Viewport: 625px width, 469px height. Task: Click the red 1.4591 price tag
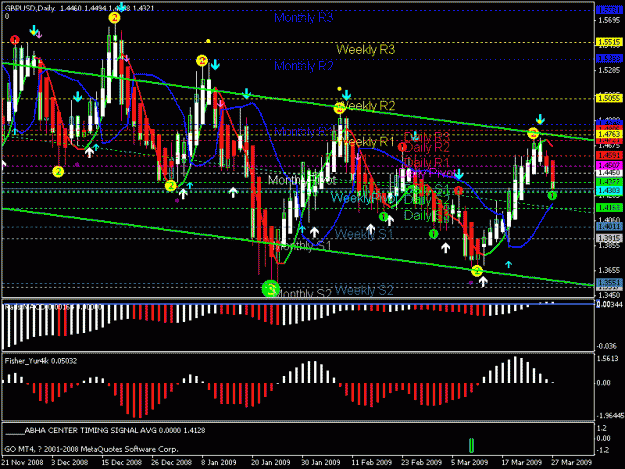pos(609,155)
